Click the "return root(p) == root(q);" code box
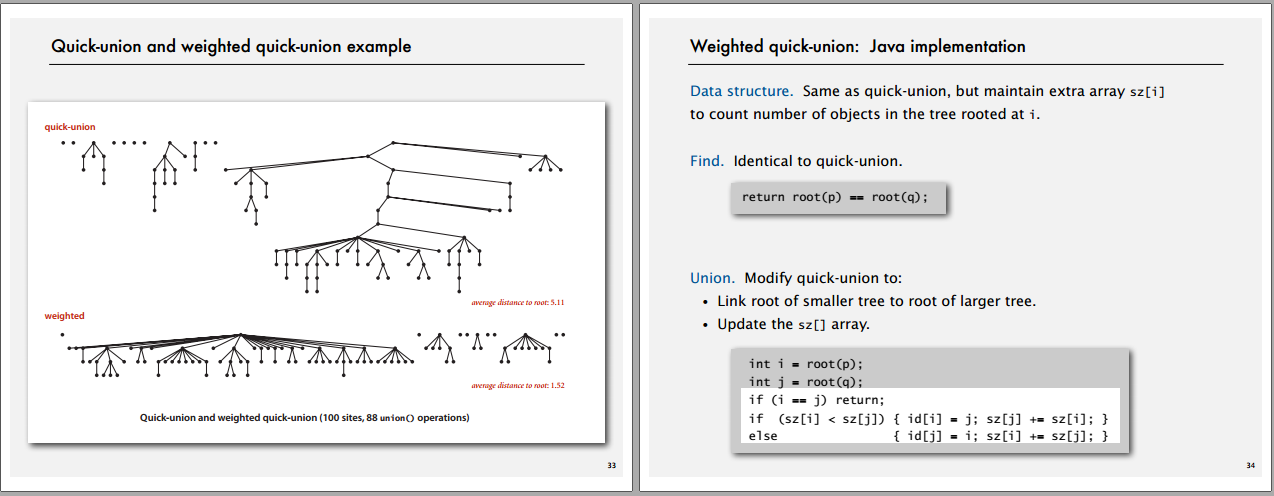Viewport: 1274px width, 496px height. (x=837, y=197)
